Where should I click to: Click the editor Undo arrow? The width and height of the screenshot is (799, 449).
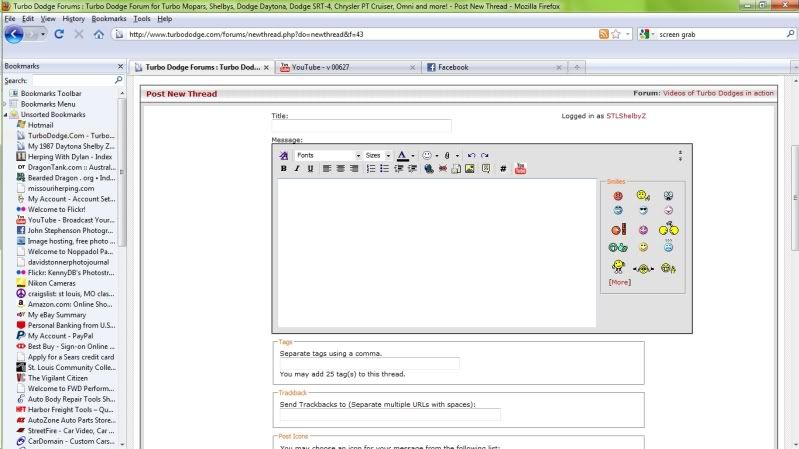point(471,155)
